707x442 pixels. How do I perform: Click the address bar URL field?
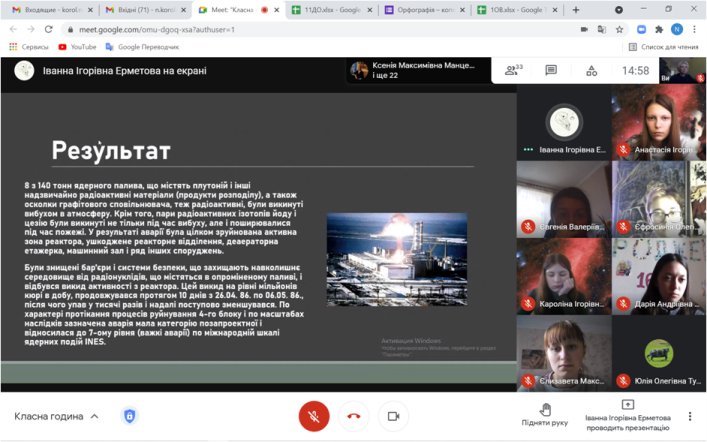click(x=300, y=29)
